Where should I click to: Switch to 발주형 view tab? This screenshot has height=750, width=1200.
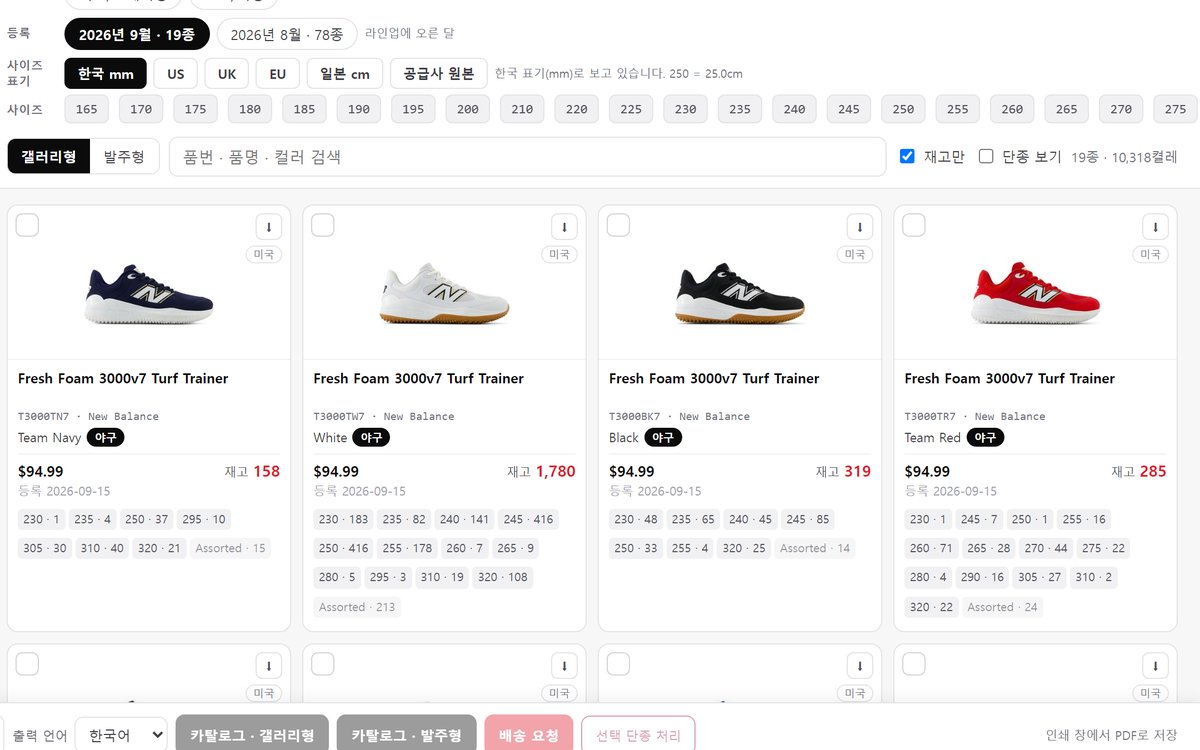click(x=124, y=157)
